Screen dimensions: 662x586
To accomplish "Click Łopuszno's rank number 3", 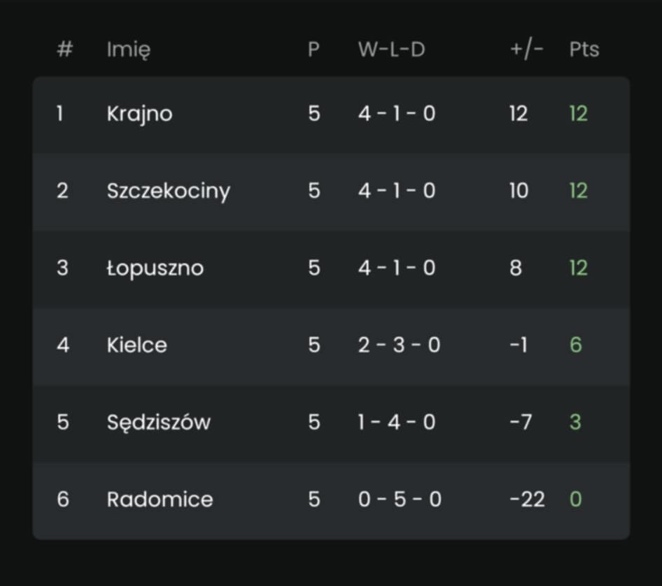I will click(62, 268).
